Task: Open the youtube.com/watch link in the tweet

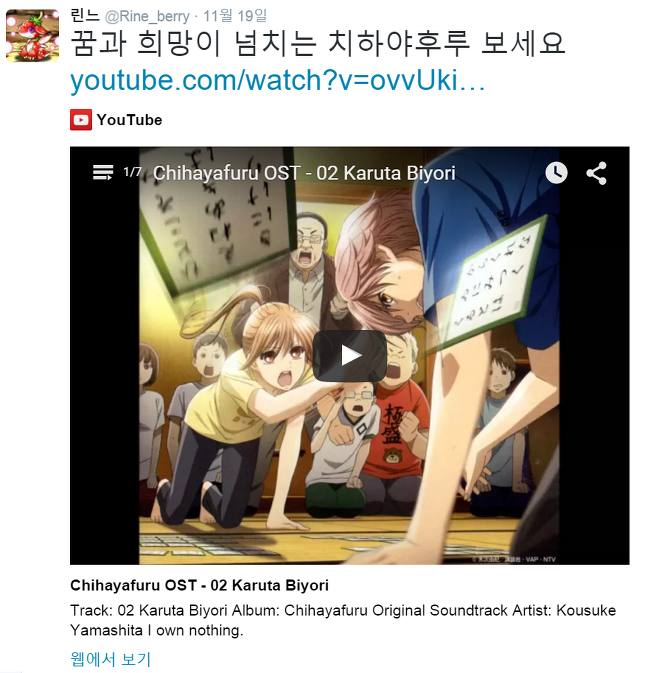Action: [277, 80]
